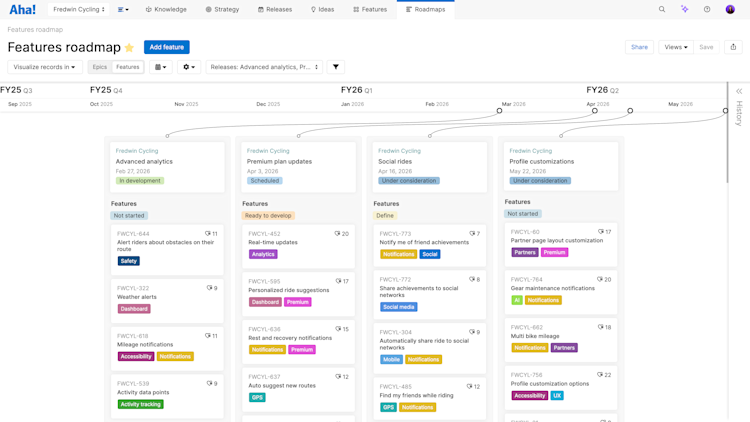Open the navigation menu dropdown icon
The height and width of the screenshot is (422, 750).
(x=123, y=9)
